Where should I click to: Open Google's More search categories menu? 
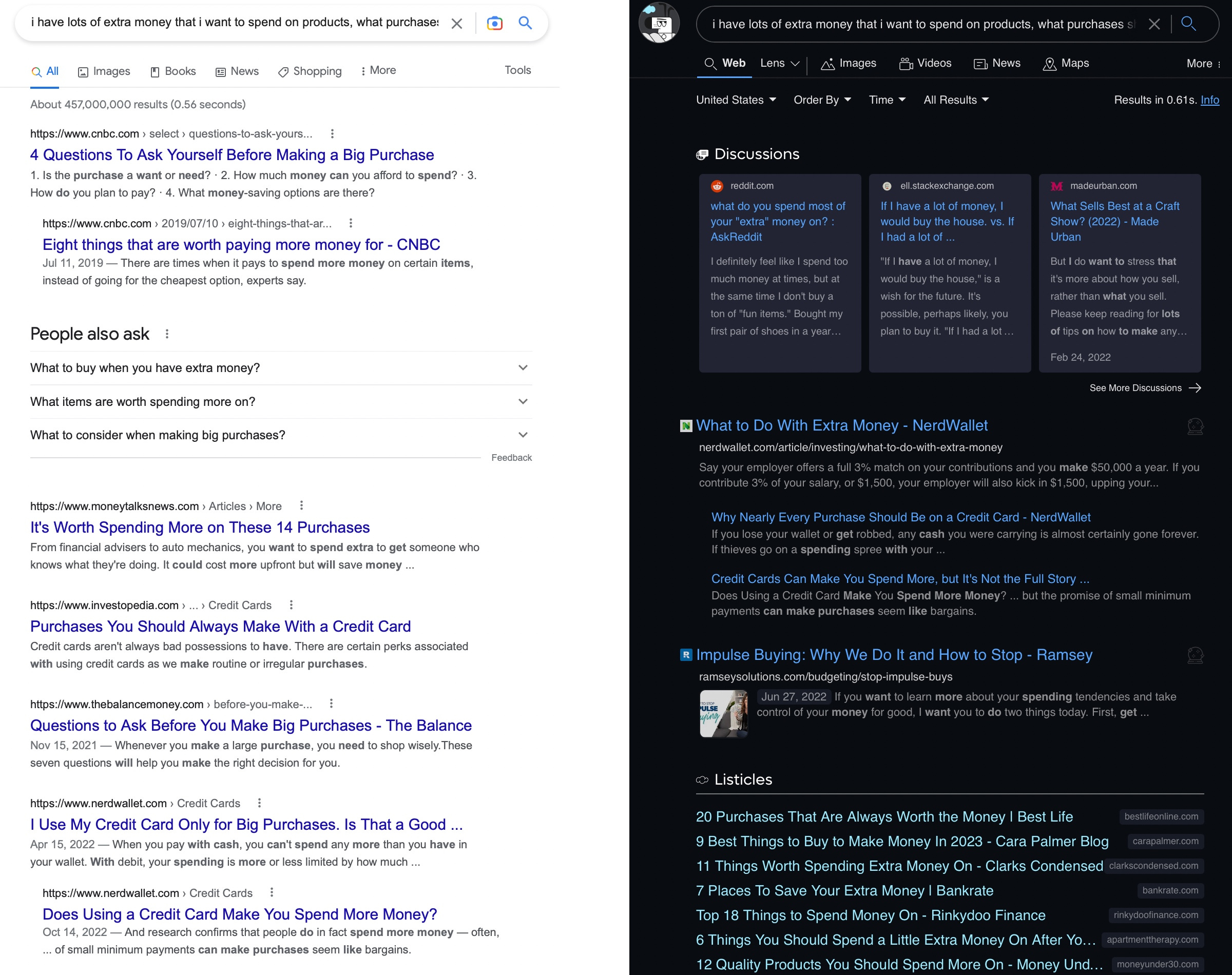coord(378,70)
